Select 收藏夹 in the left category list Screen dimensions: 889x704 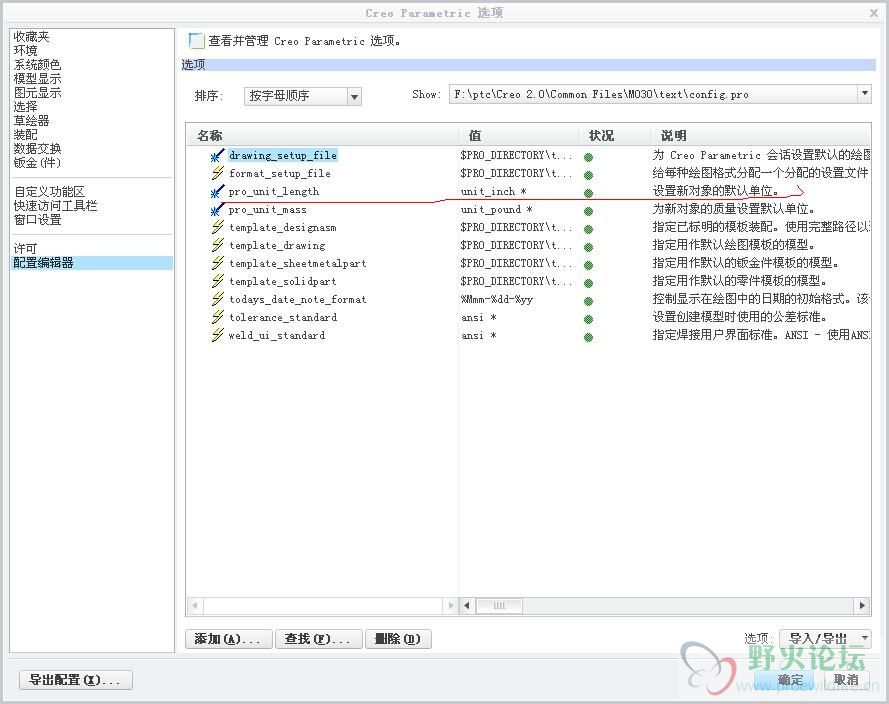click(x=32, y=37)
